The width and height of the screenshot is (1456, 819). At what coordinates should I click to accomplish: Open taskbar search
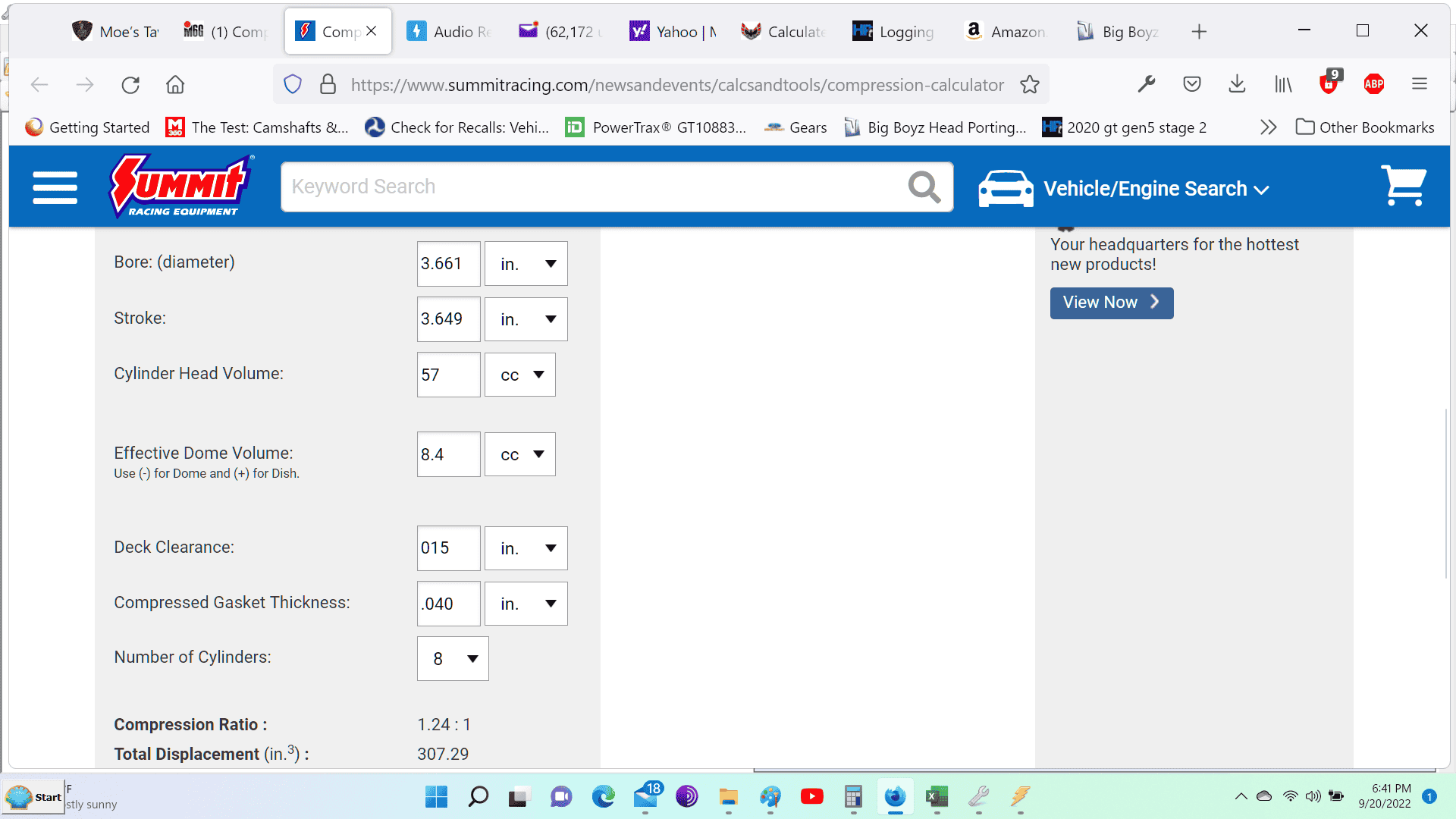[479, 796]
